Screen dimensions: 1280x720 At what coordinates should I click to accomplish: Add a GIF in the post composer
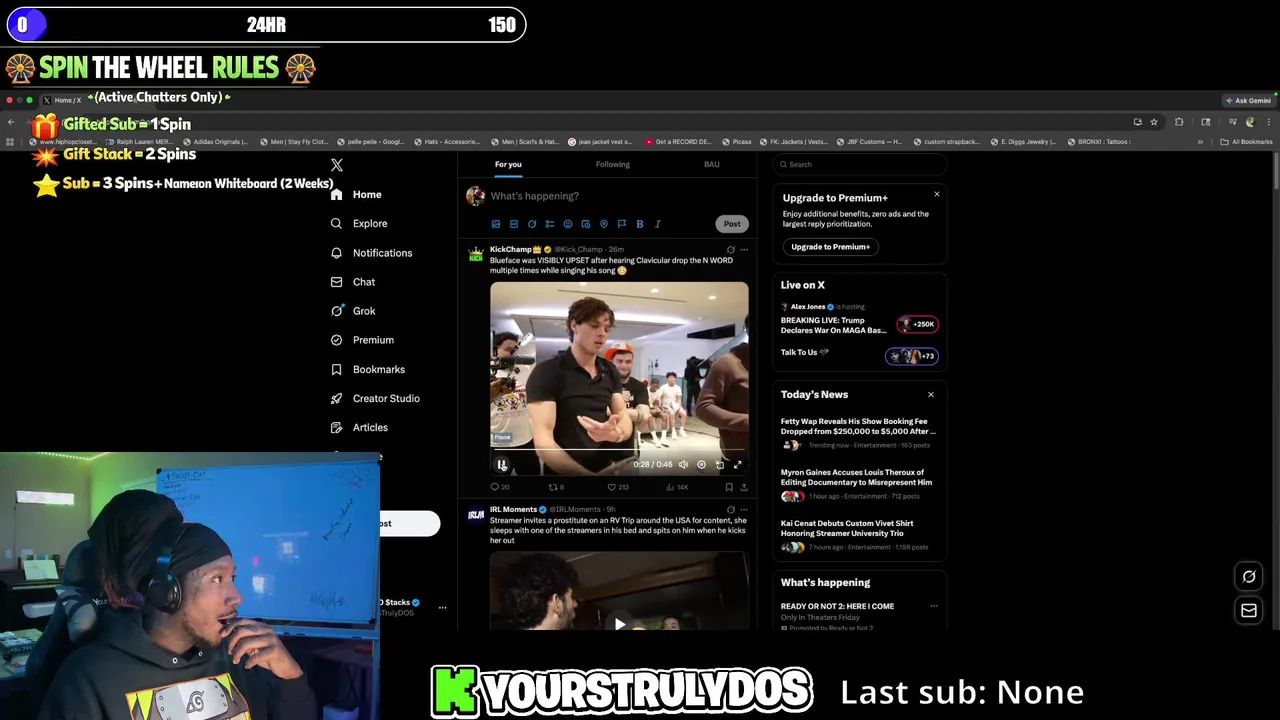[x=513, y=224]
